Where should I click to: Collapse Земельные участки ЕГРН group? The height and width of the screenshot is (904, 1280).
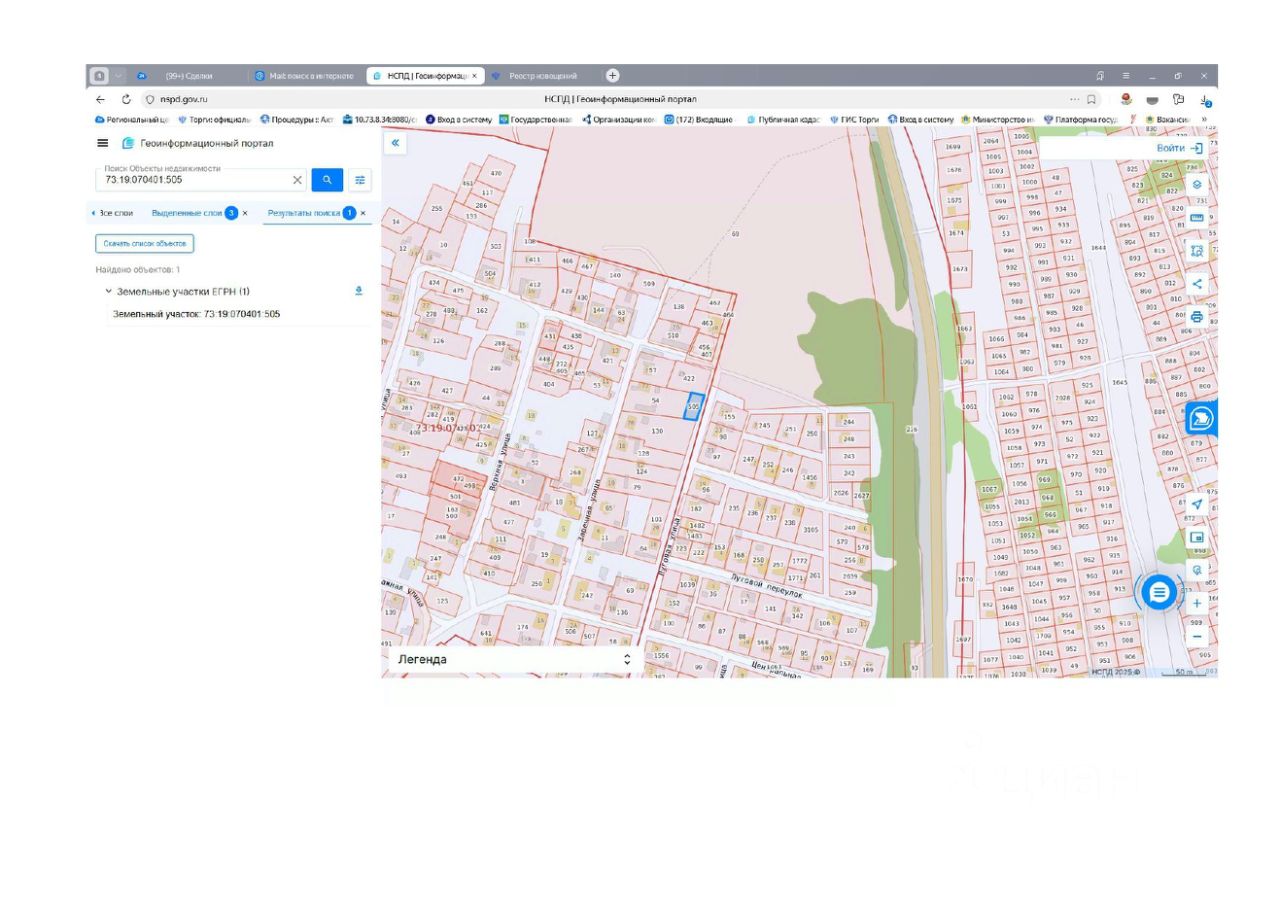pos(108,291)
